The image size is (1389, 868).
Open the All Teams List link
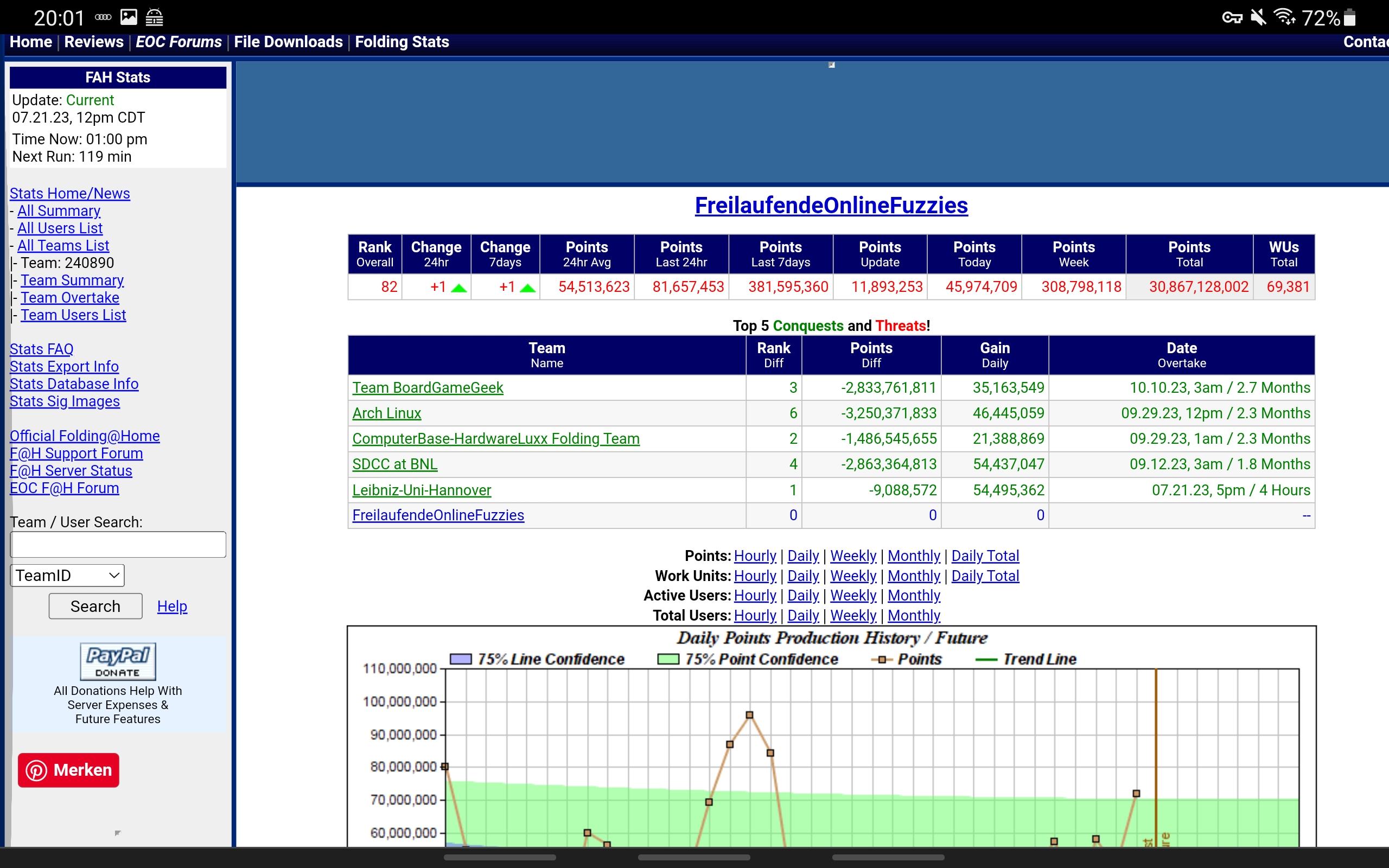pyautogui.click(x=63, y=245)
